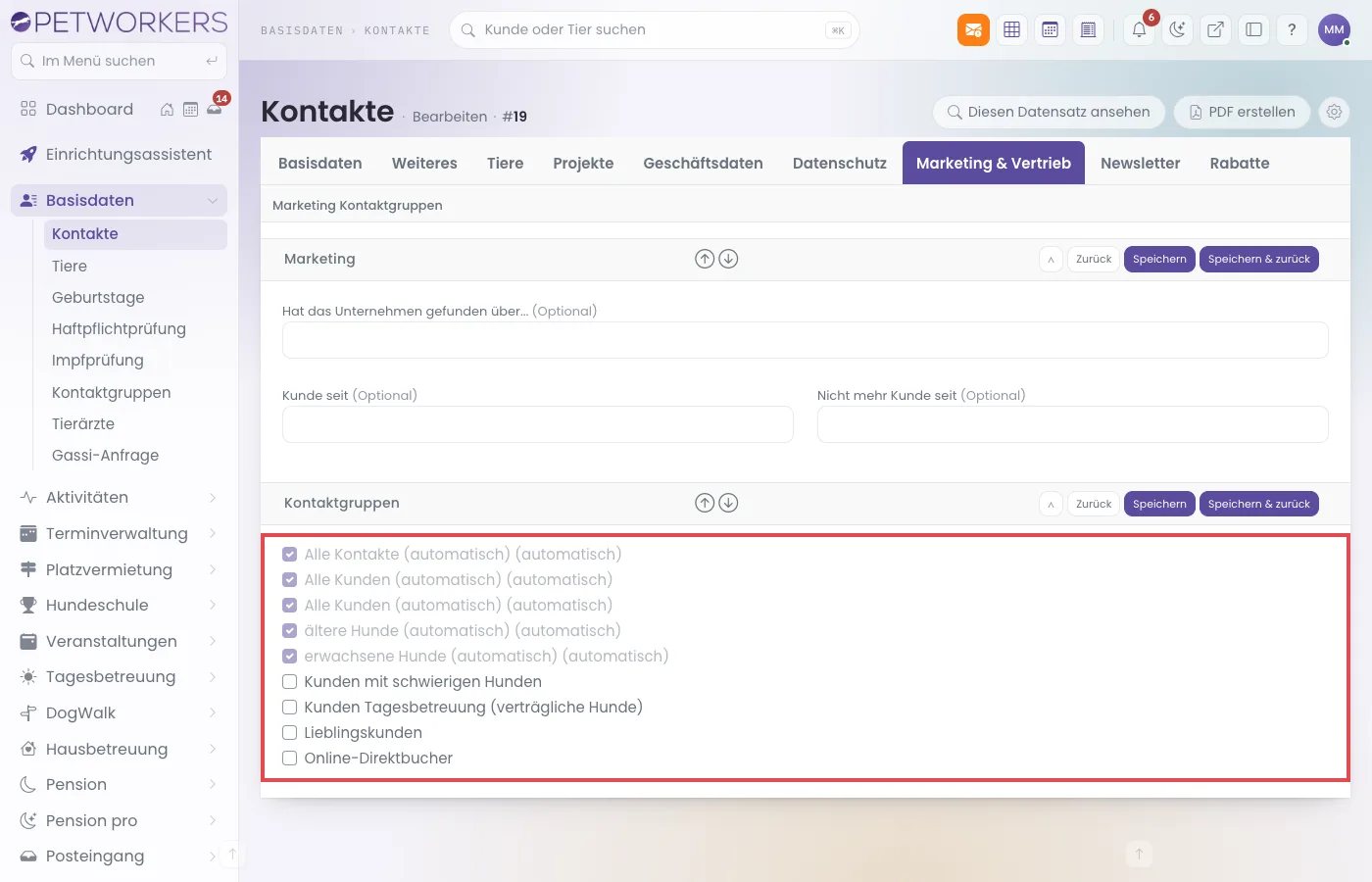Switch to the Tiere tab

(505, 163)
